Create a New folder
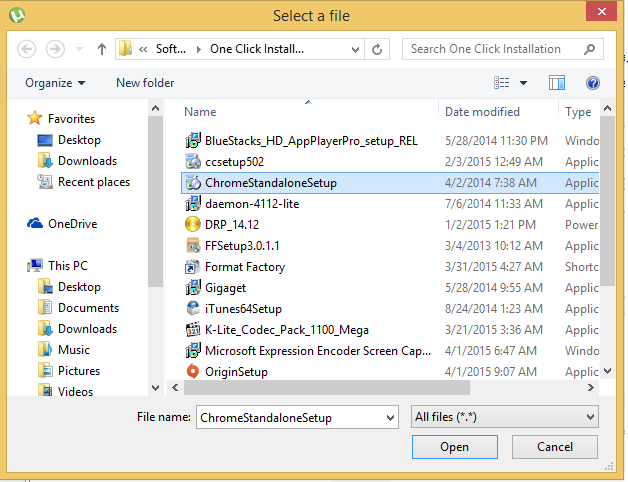Screen dimensions: 628x482 coord(145,83)
